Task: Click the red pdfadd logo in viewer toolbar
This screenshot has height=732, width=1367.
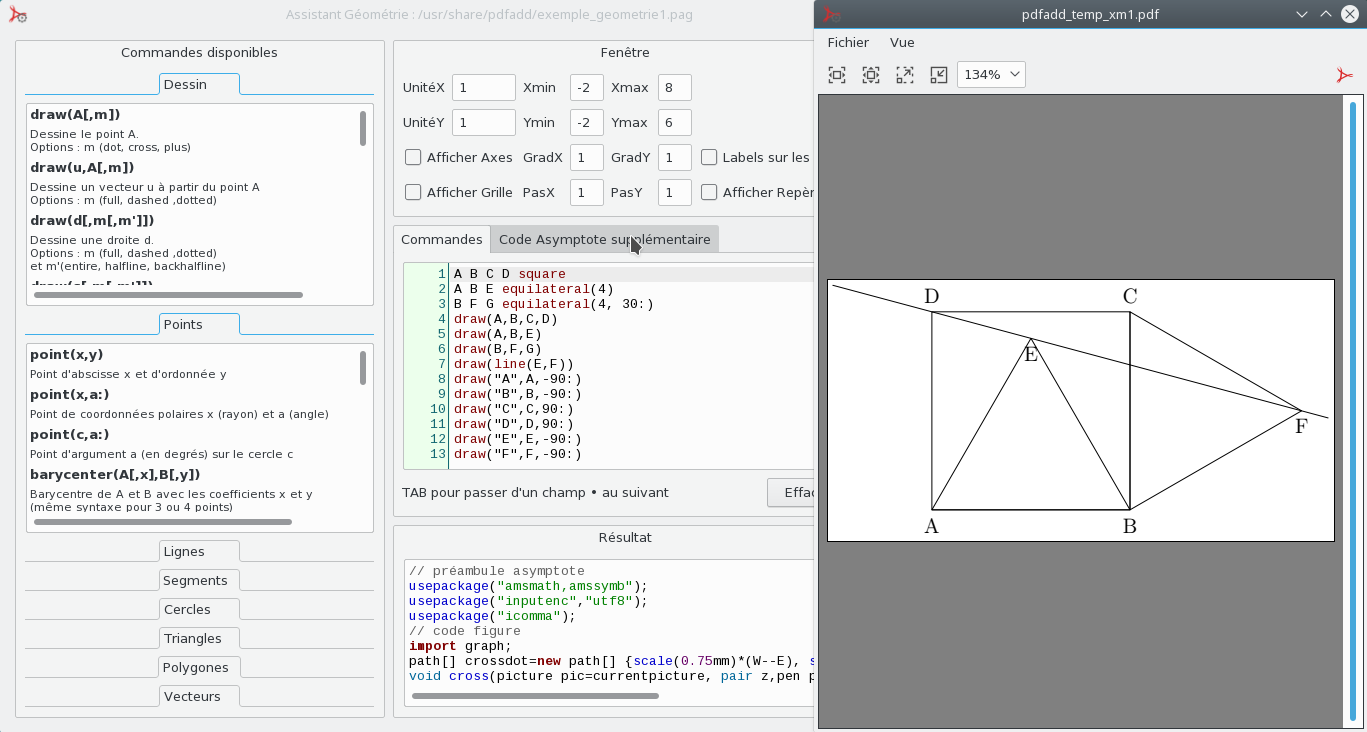Action: coord(1344,75)
